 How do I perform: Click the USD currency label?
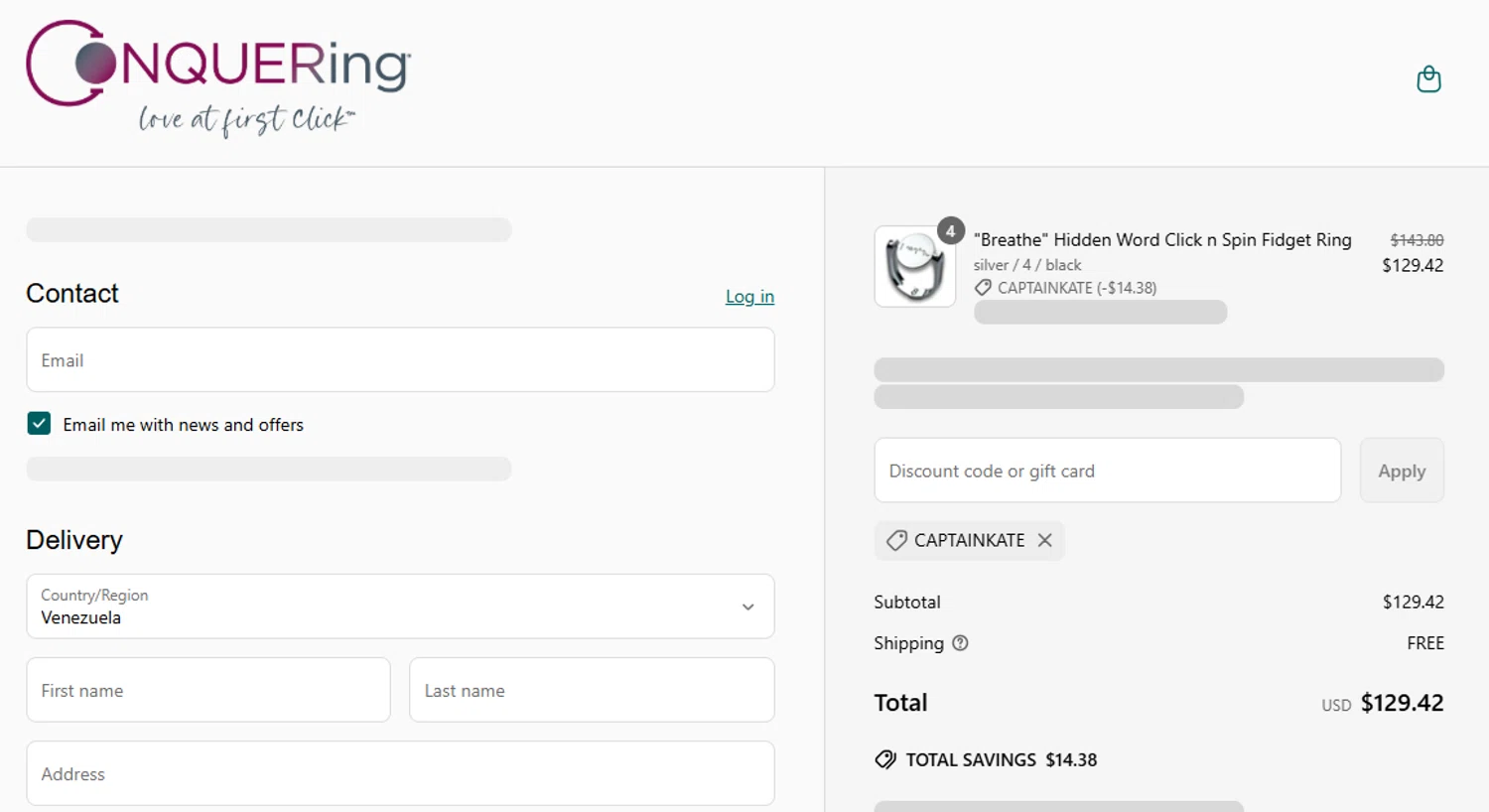pyautogui.click(x=1336, y=705)
